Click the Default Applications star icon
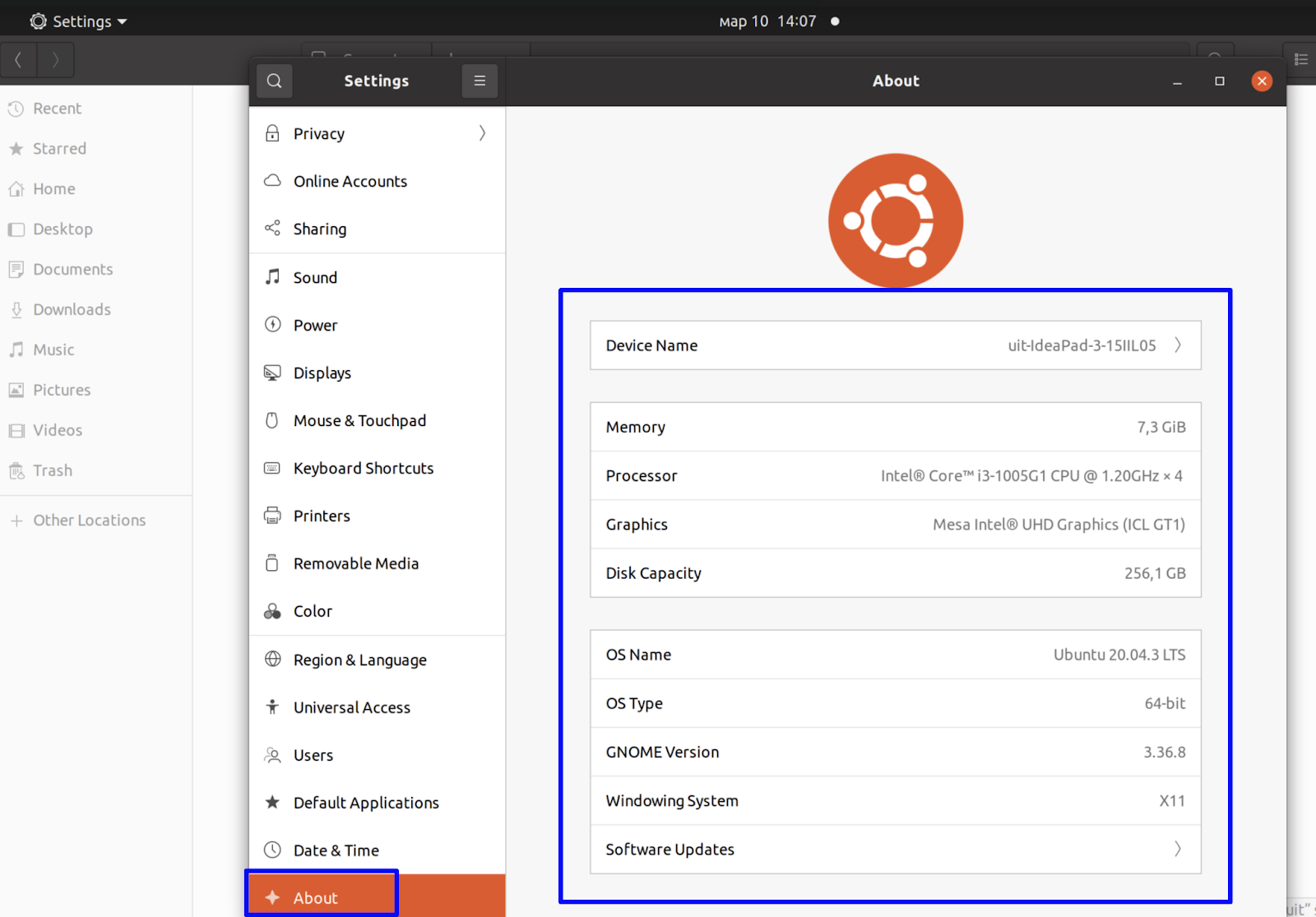 (272, 802)
